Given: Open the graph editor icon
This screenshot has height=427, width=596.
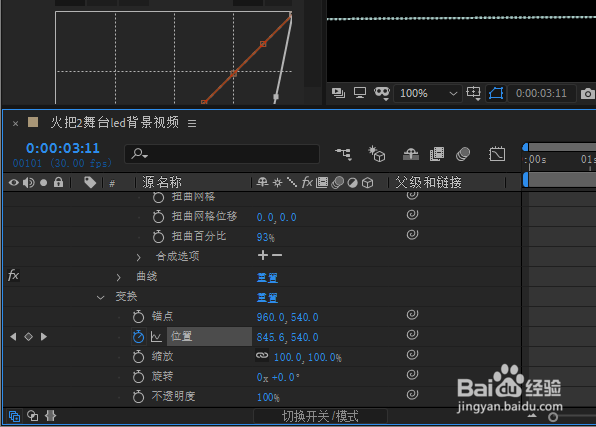Looking at the screenshot, I should point(497,154).
